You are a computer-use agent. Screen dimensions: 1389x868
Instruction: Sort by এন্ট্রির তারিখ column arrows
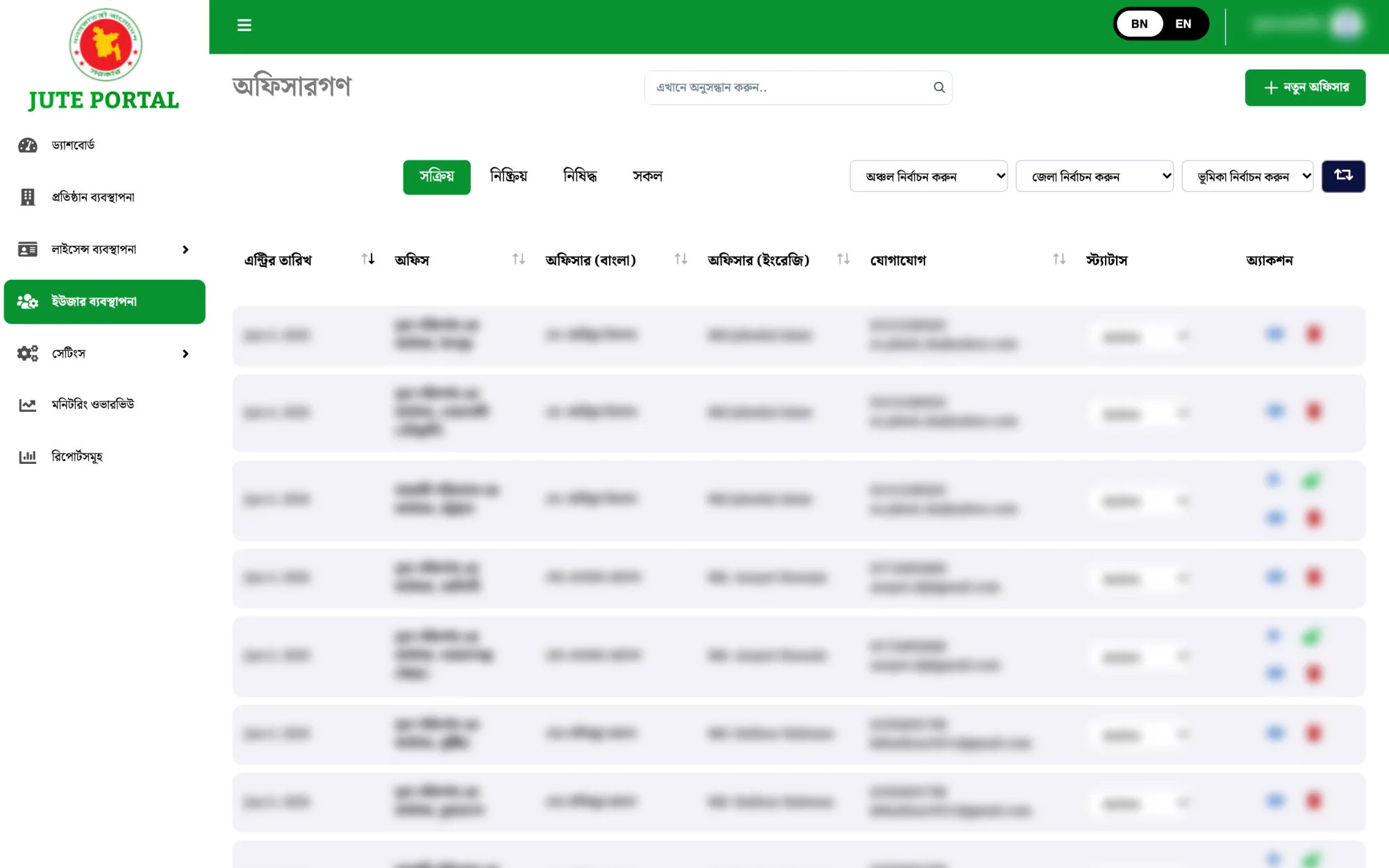click(x=368, y=259)
